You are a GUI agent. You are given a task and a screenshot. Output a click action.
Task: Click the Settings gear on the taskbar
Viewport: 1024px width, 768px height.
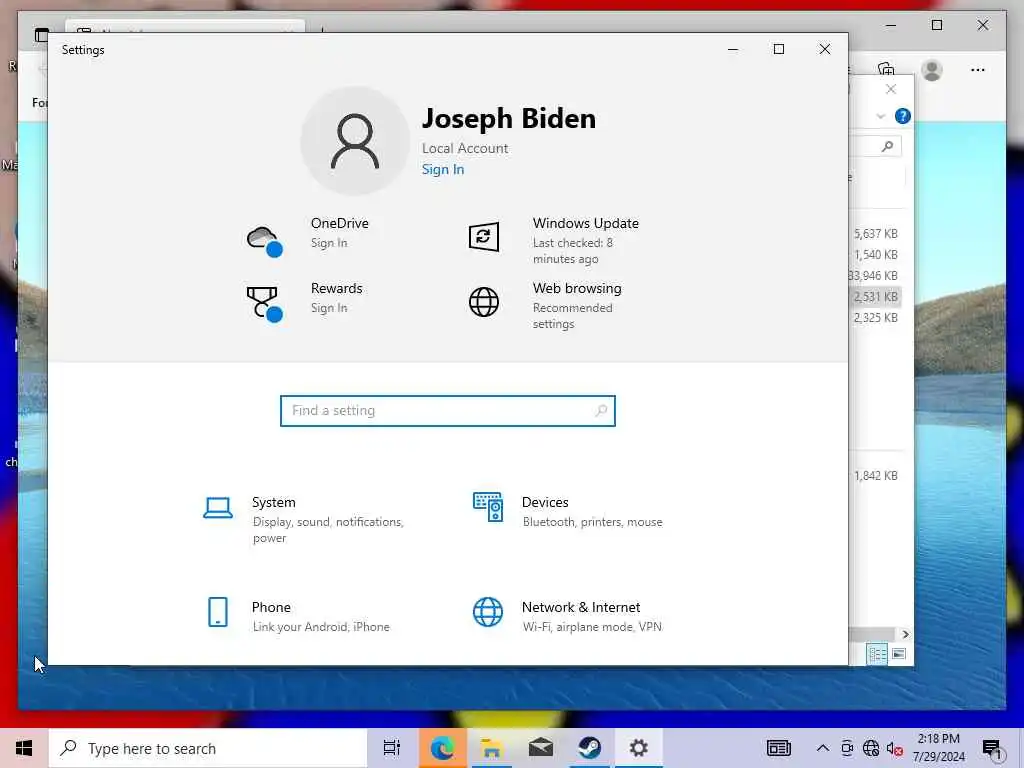pos(639,748)
